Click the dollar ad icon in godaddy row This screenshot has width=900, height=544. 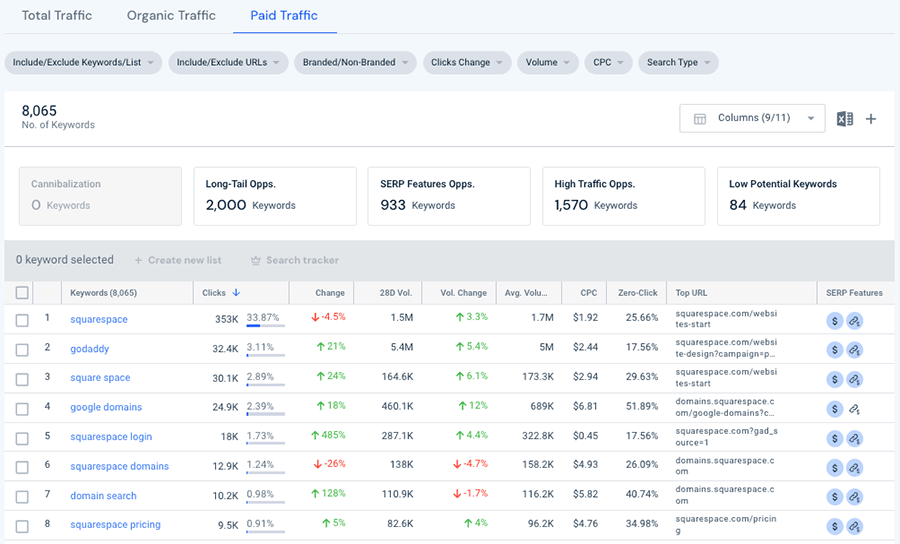point(835,350)
